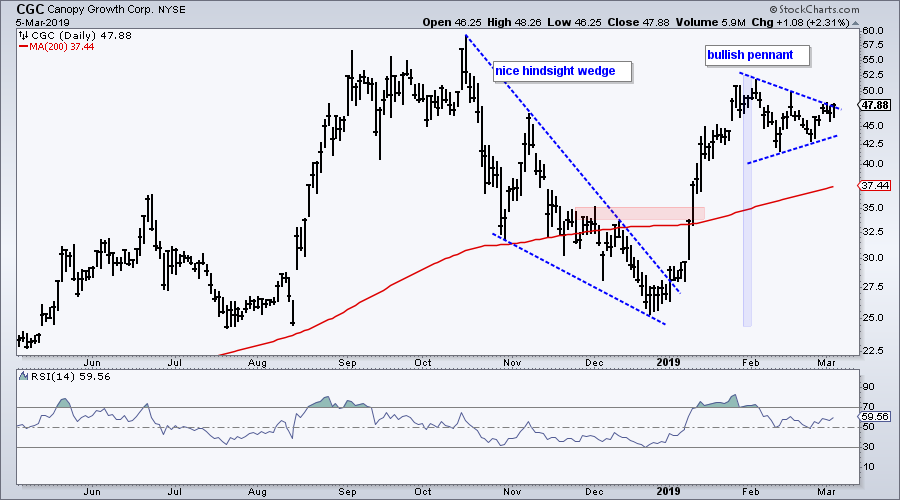
Task: Click the Sep month label under the price chart
Action: (347, 363)
